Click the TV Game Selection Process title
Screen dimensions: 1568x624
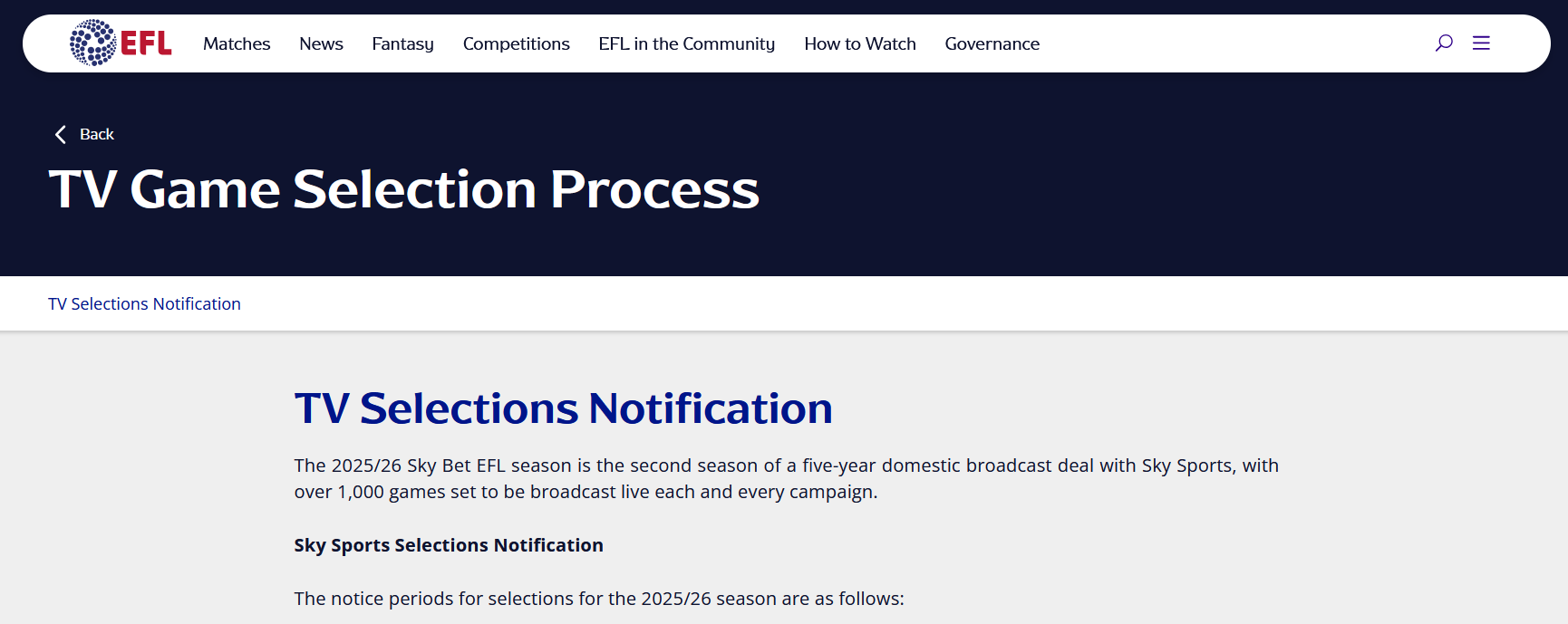pyautogui.click(x=403, y=189)
